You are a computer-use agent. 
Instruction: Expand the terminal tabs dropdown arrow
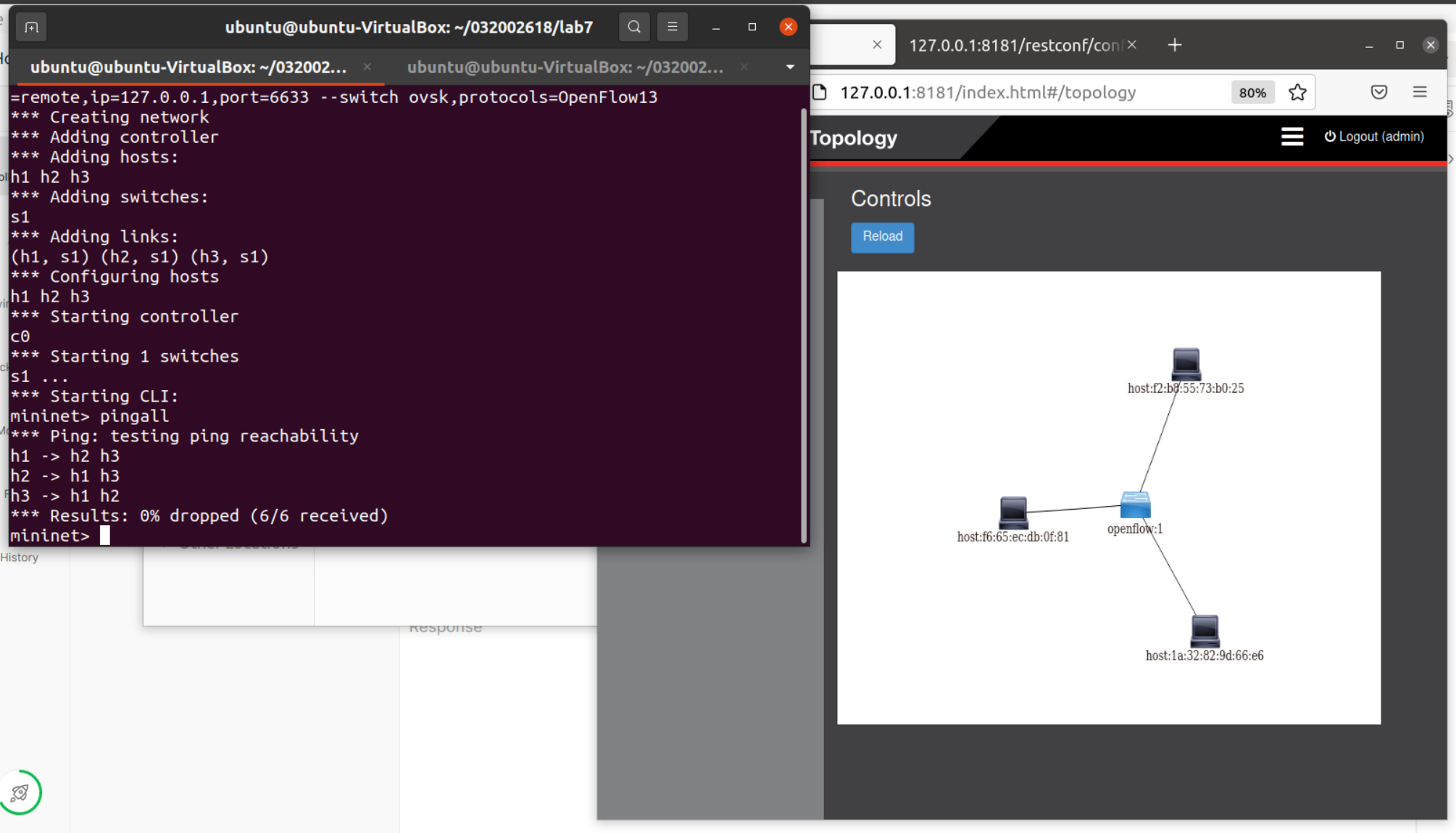[790, 67]
